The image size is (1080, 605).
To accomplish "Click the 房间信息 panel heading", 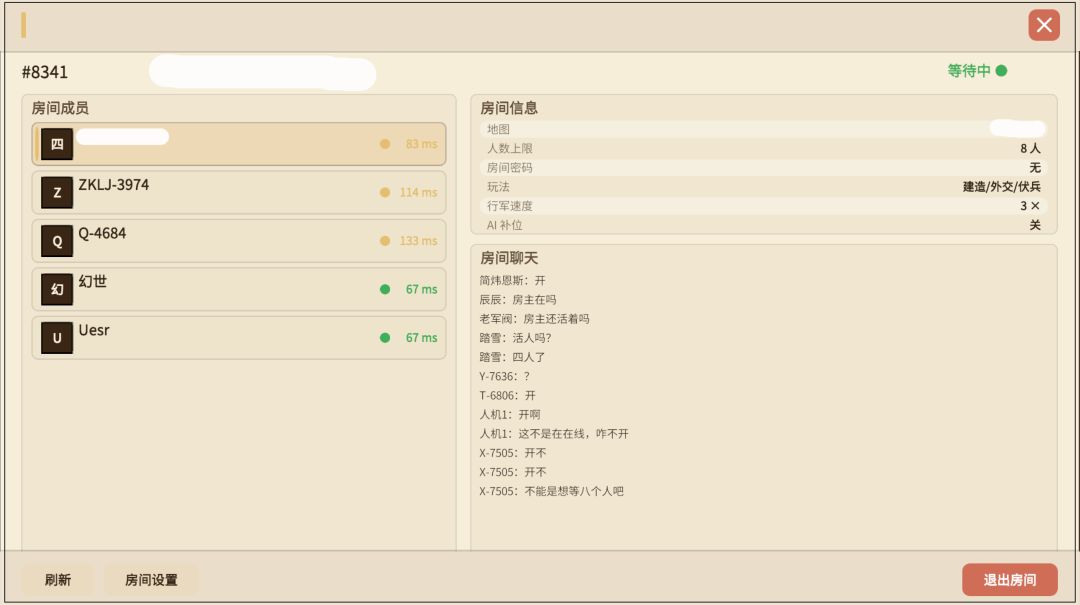I will click(x=509, y=108).
